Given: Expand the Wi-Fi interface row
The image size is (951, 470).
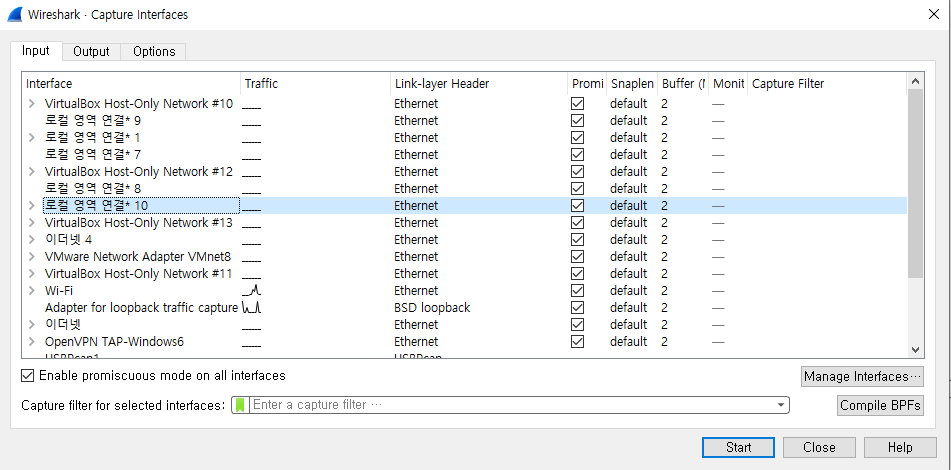Looking at the screenshot, I should (32, 290).
